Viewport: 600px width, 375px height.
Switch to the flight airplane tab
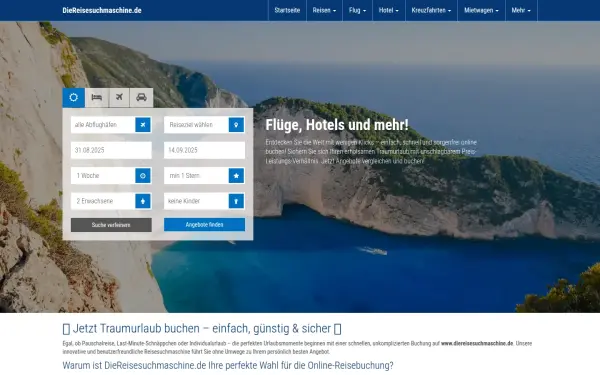pos(119,98)
